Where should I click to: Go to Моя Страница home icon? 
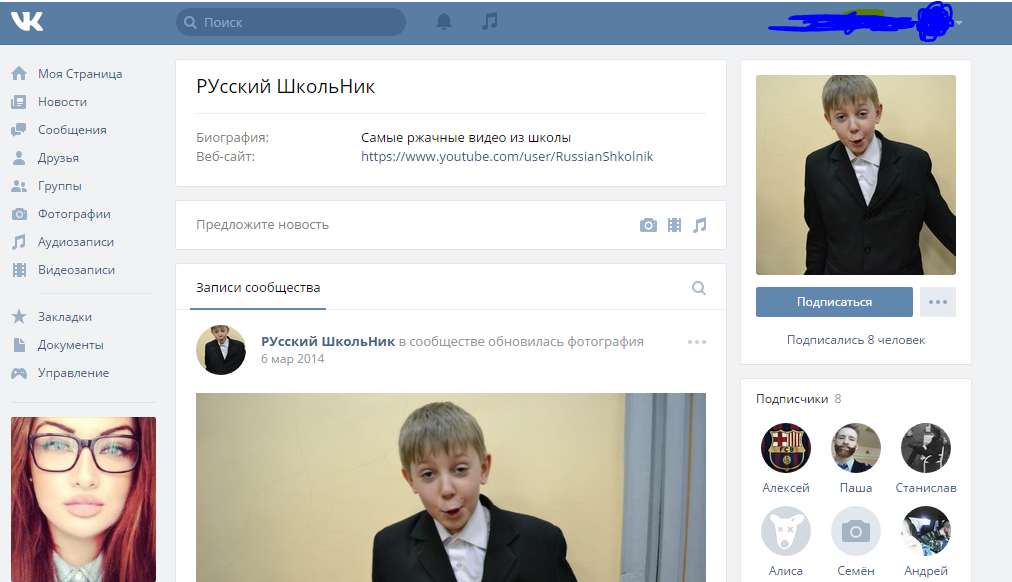click(x=19, y=74)
